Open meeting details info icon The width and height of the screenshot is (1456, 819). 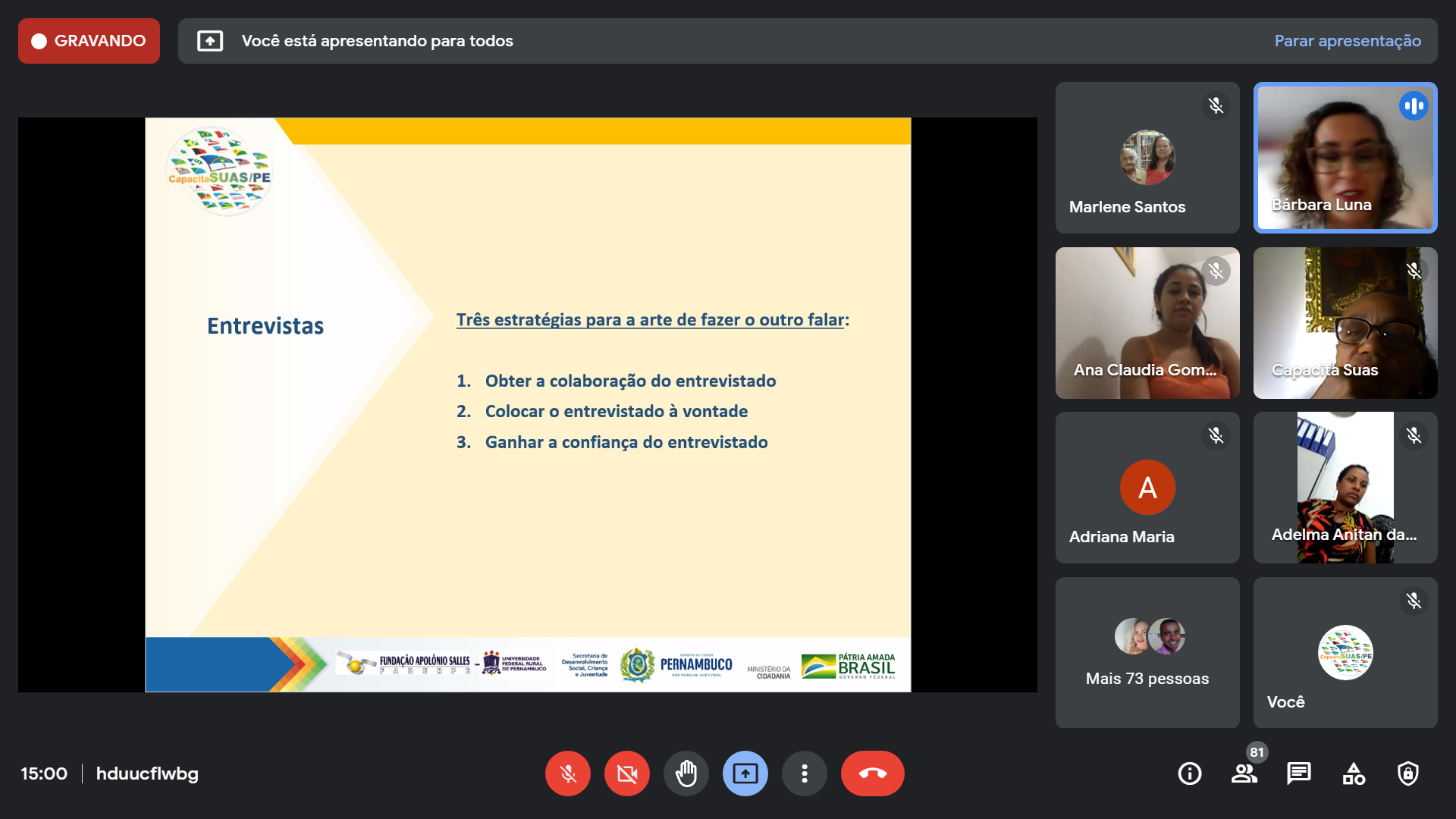(x=1189, y=773)
